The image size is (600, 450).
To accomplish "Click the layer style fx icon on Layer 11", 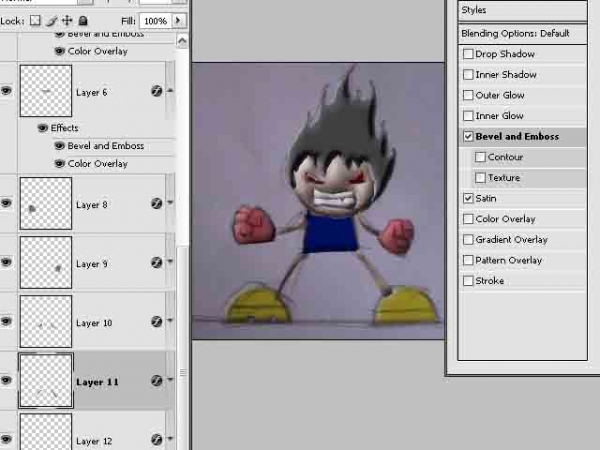I will click(157, 381).
